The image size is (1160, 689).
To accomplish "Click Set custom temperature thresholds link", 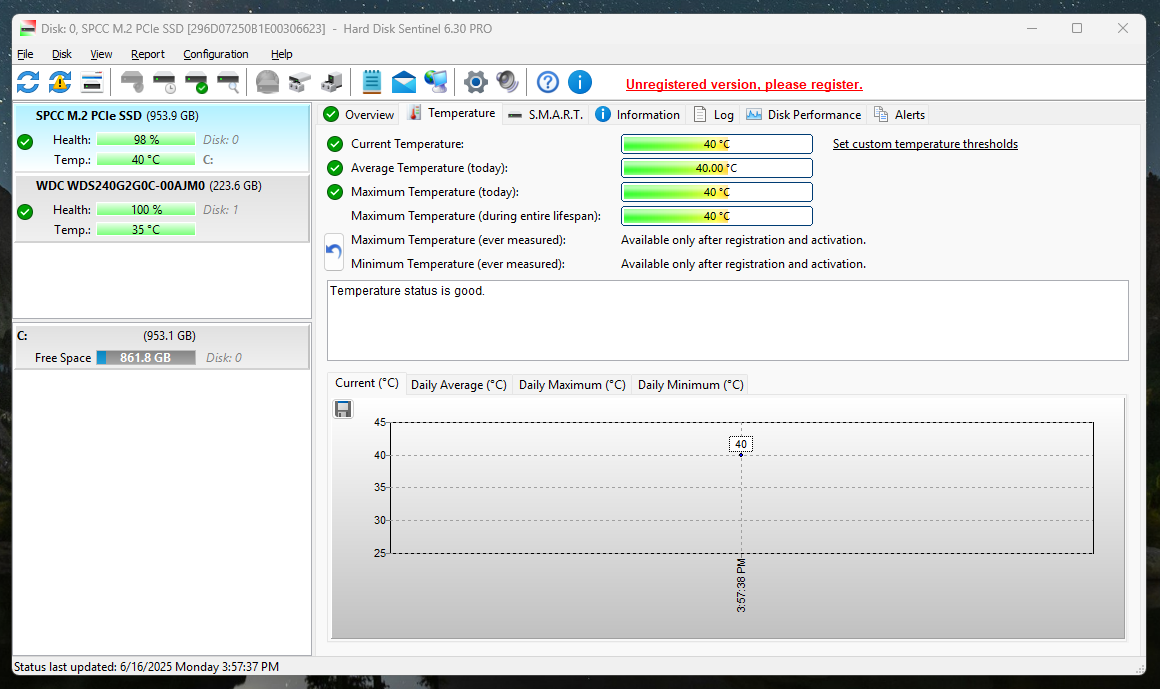I will [x=925, y=144].
